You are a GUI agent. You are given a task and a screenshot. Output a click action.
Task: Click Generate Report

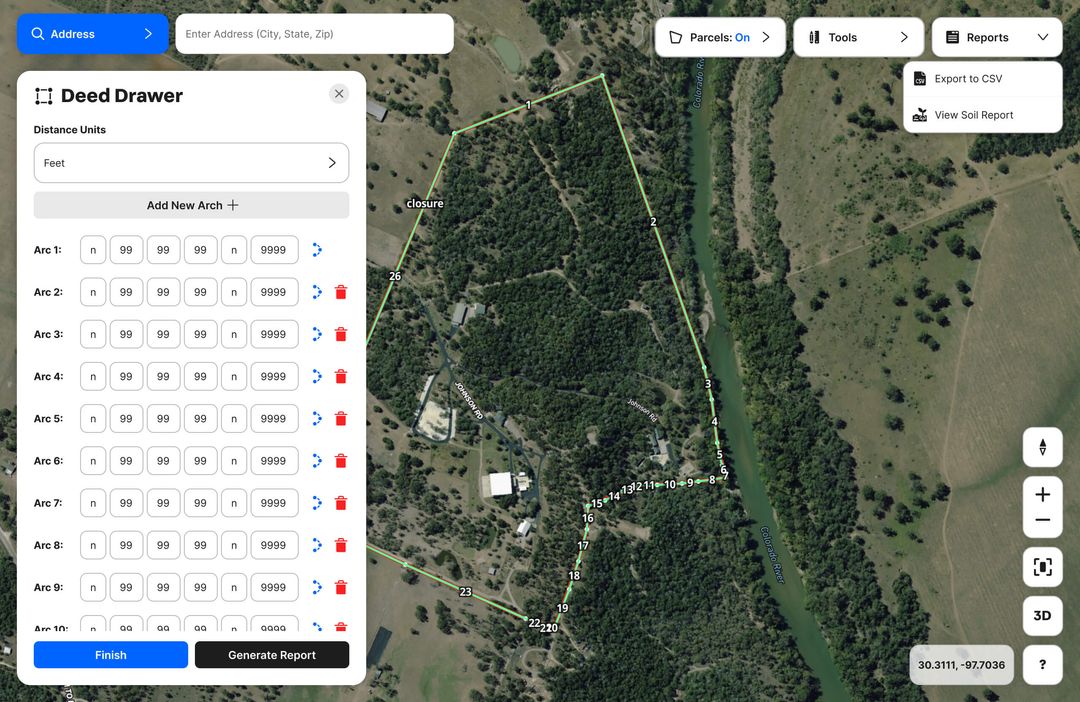[271, 654]
